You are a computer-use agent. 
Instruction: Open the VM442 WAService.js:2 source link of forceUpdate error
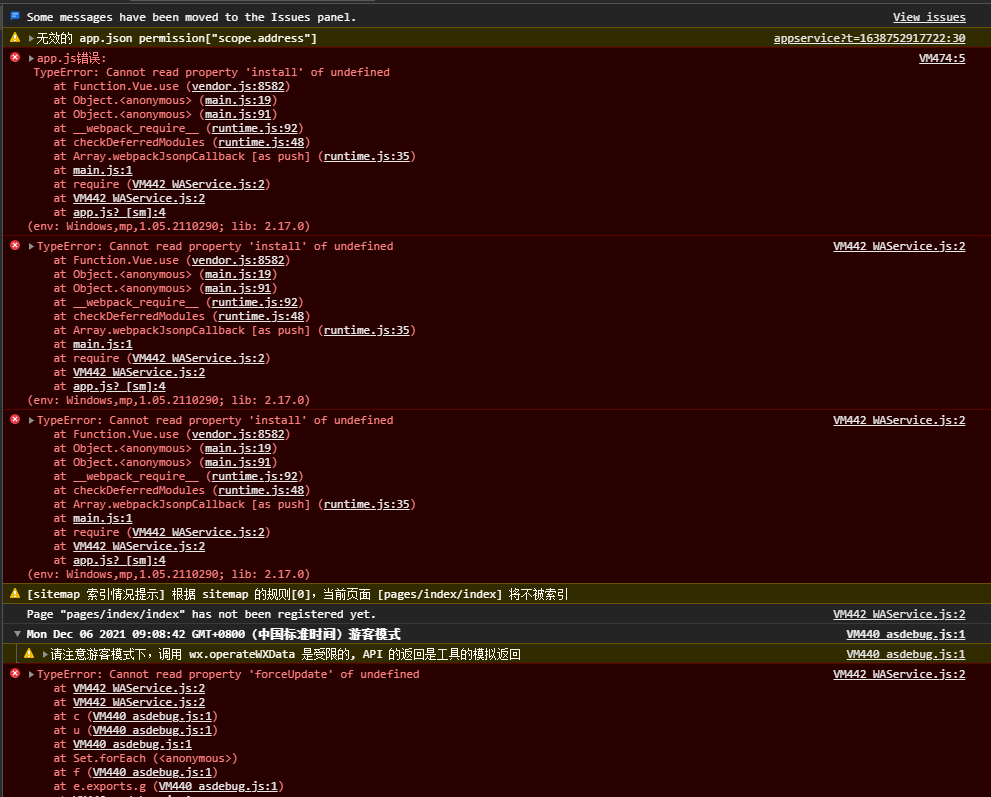pos(899,674)
